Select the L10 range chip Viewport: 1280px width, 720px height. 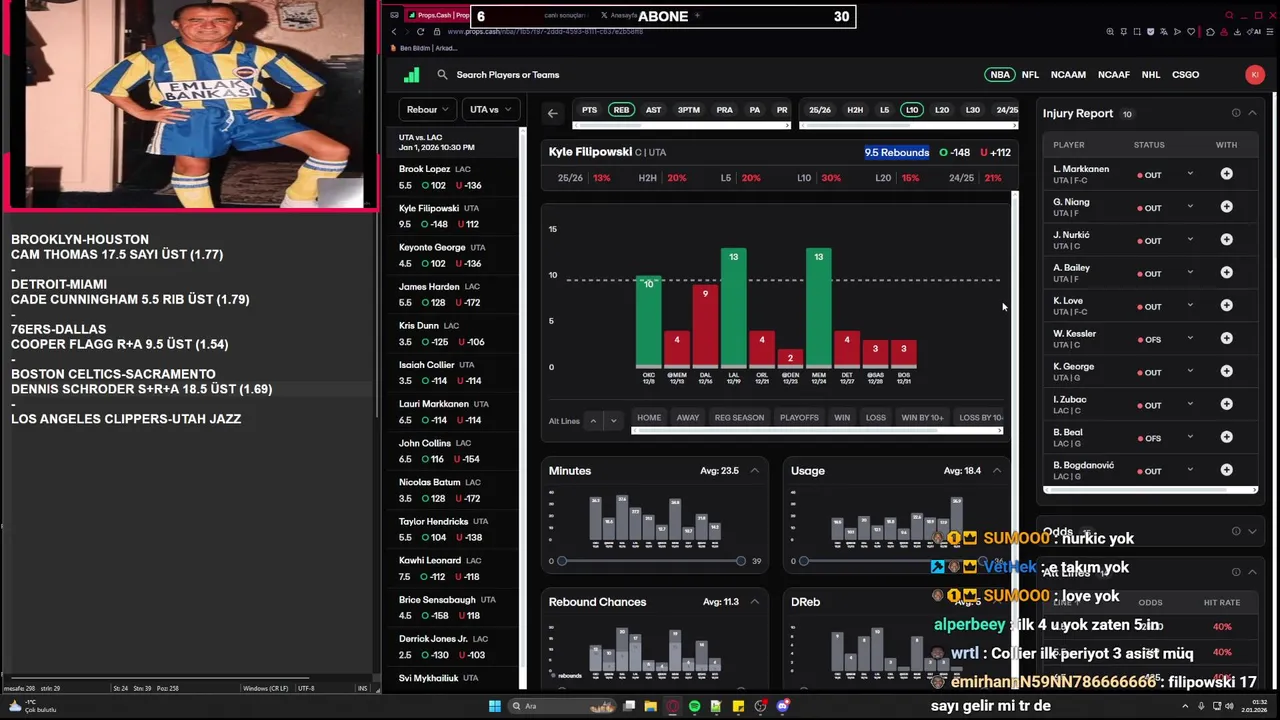(912, 110)
